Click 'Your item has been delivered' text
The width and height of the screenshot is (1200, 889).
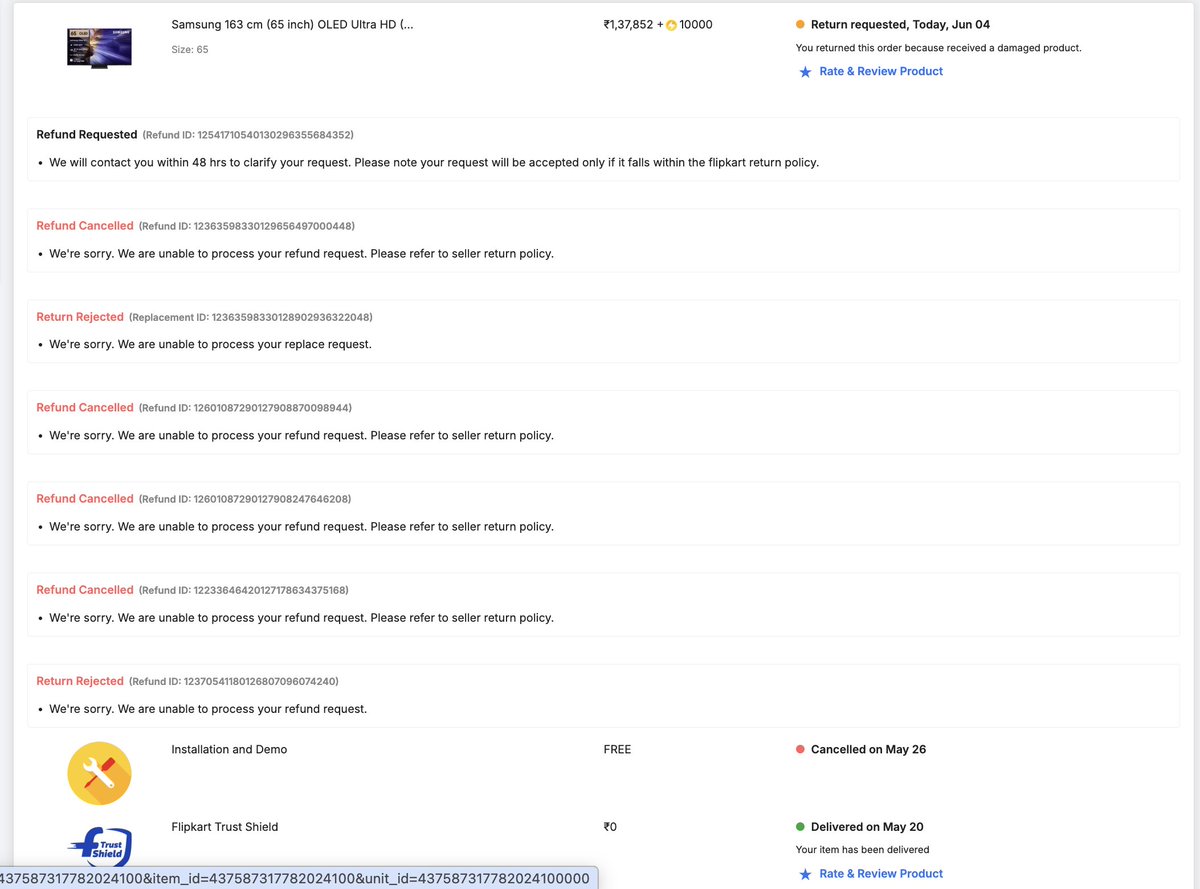point(862,850)
